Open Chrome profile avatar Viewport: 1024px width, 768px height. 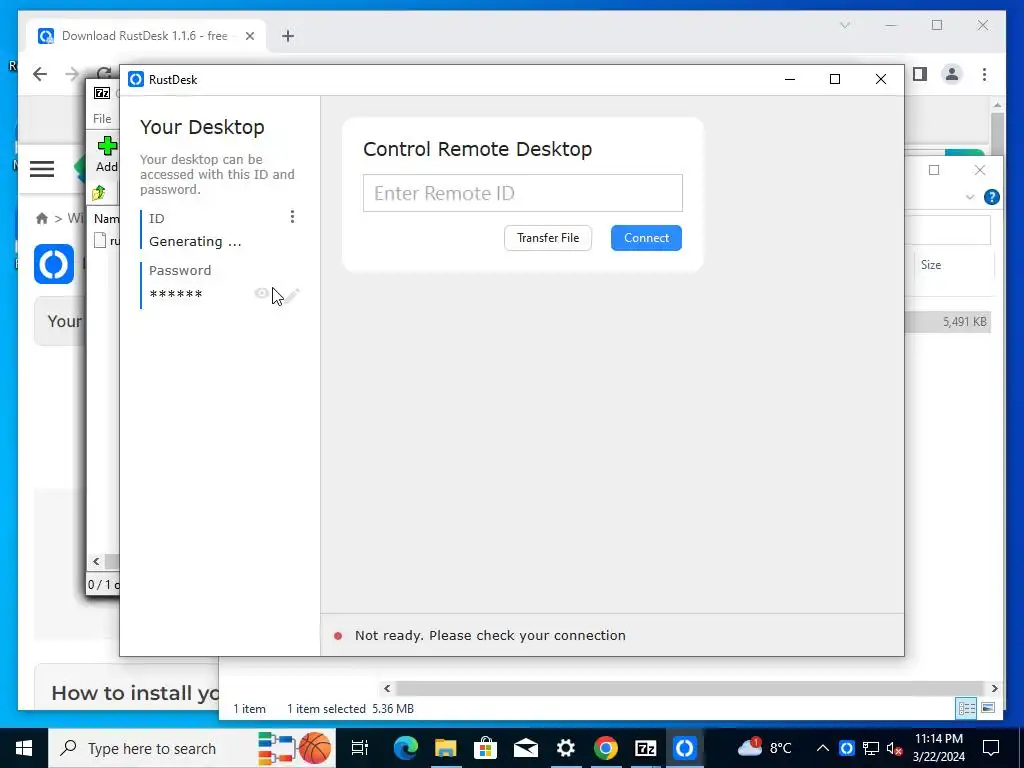(x=952, y=74)
